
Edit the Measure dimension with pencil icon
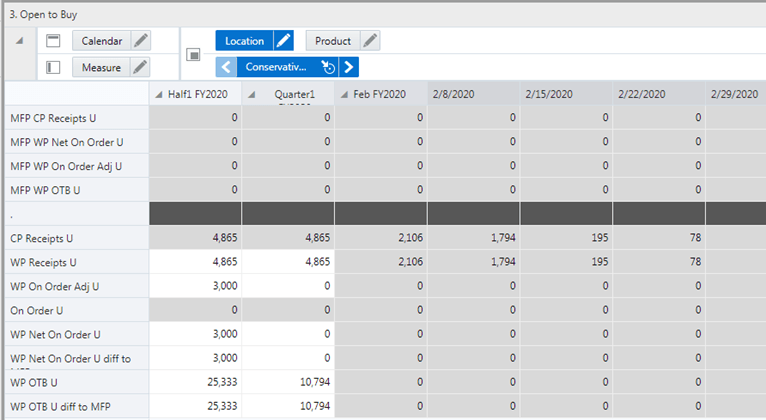point(140,67)
